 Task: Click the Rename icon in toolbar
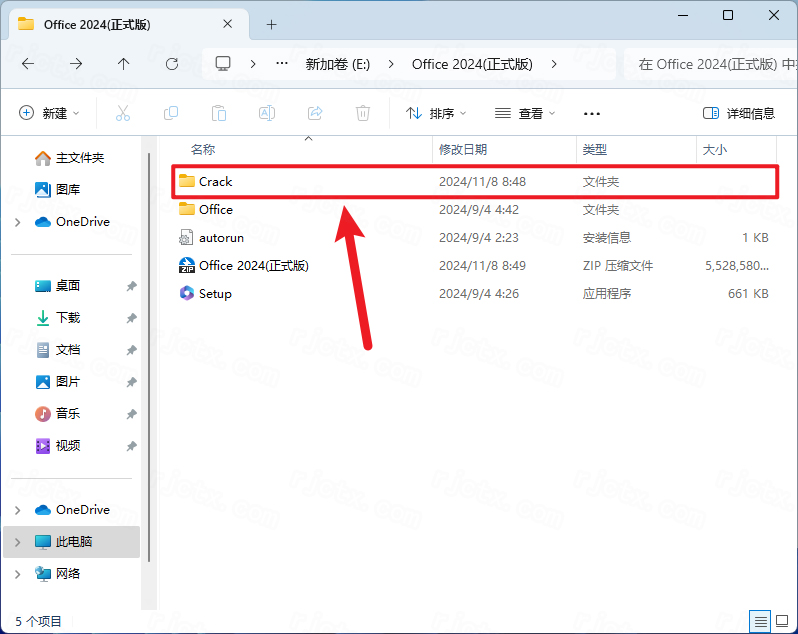[267, 113]
